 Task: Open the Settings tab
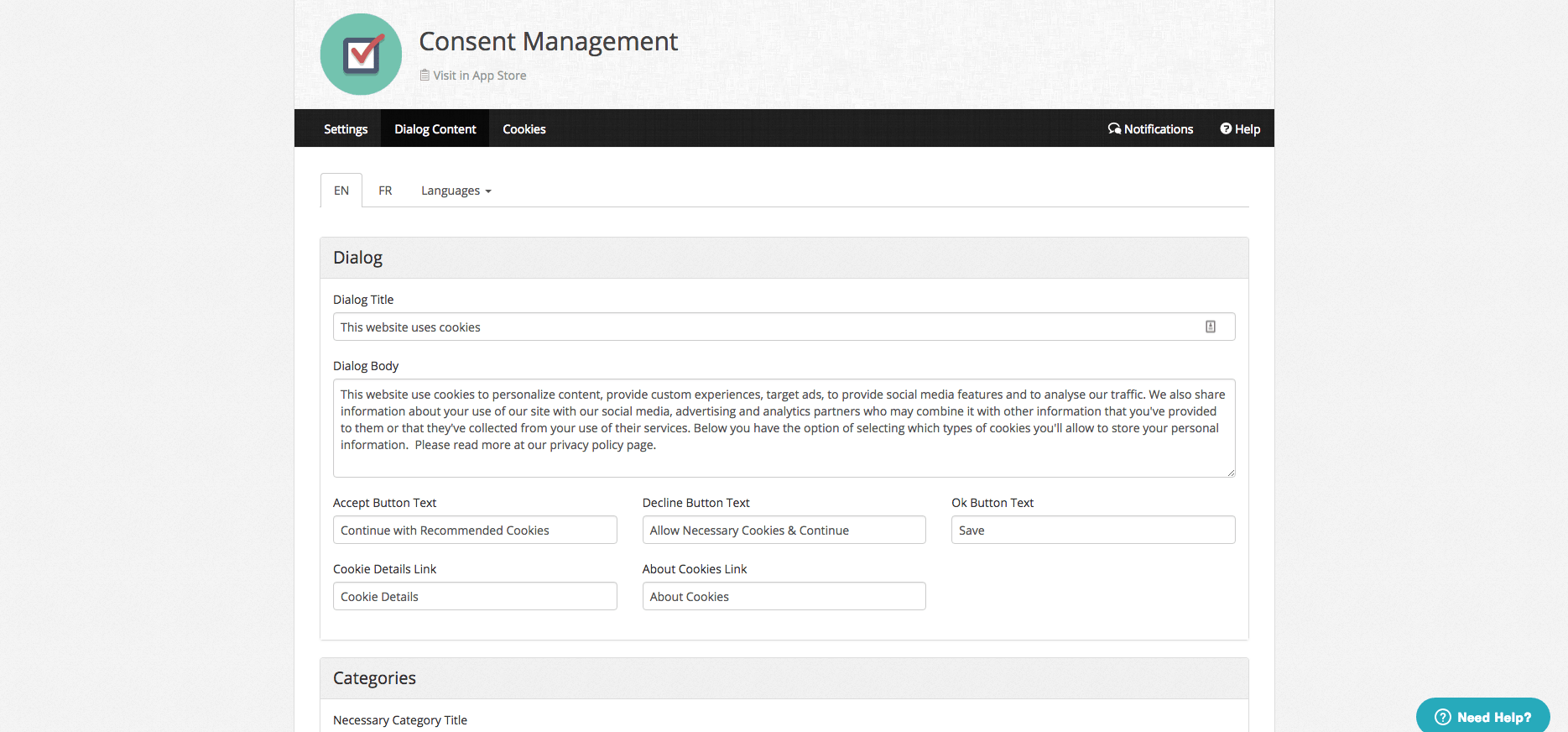[346, 128]
